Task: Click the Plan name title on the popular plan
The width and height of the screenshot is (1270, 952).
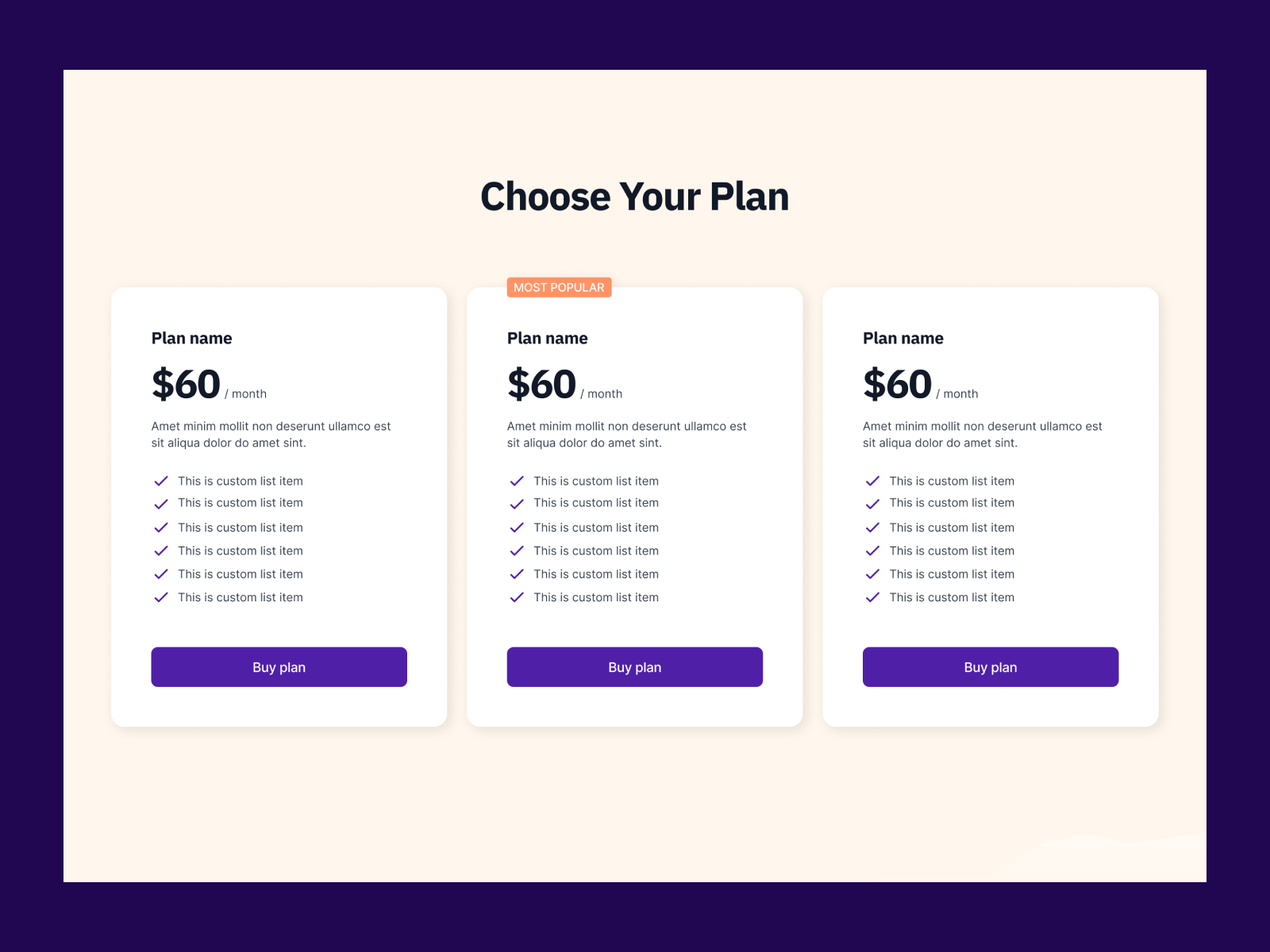Action: [x=547, y=338]
